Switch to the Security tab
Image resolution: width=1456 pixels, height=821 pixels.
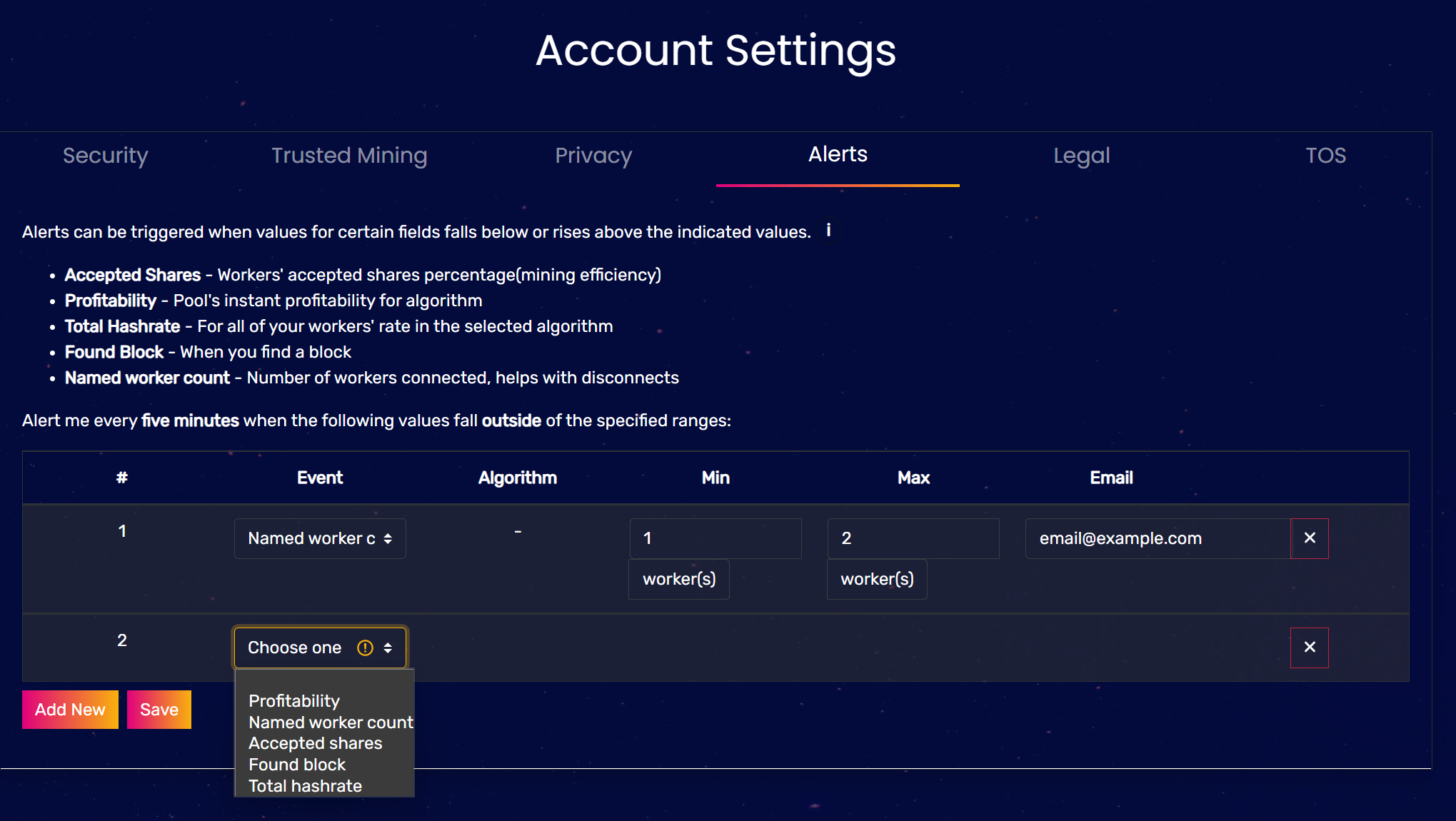[x=106, y=156]
